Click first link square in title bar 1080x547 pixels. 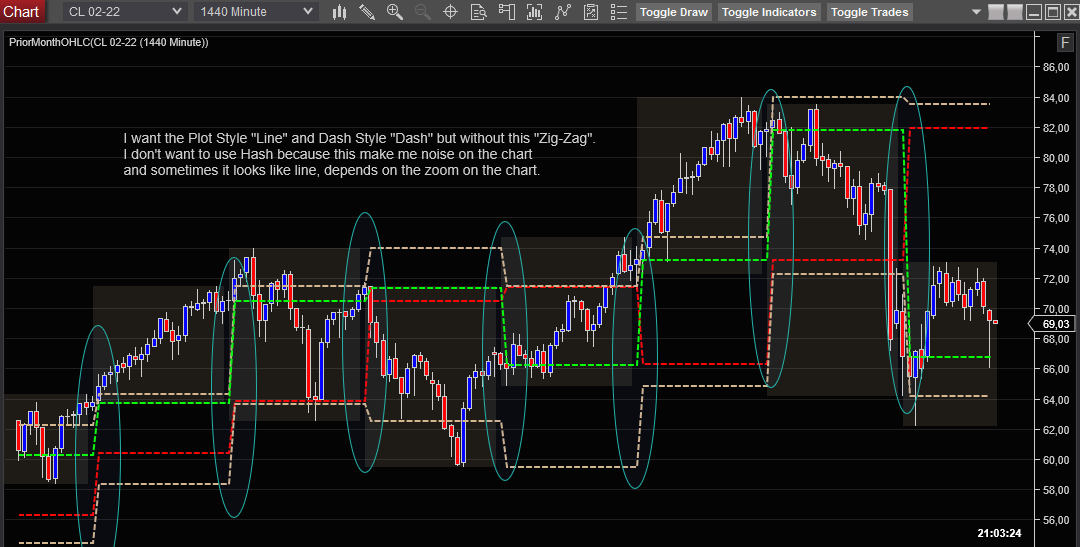click(x=995, y=12)
